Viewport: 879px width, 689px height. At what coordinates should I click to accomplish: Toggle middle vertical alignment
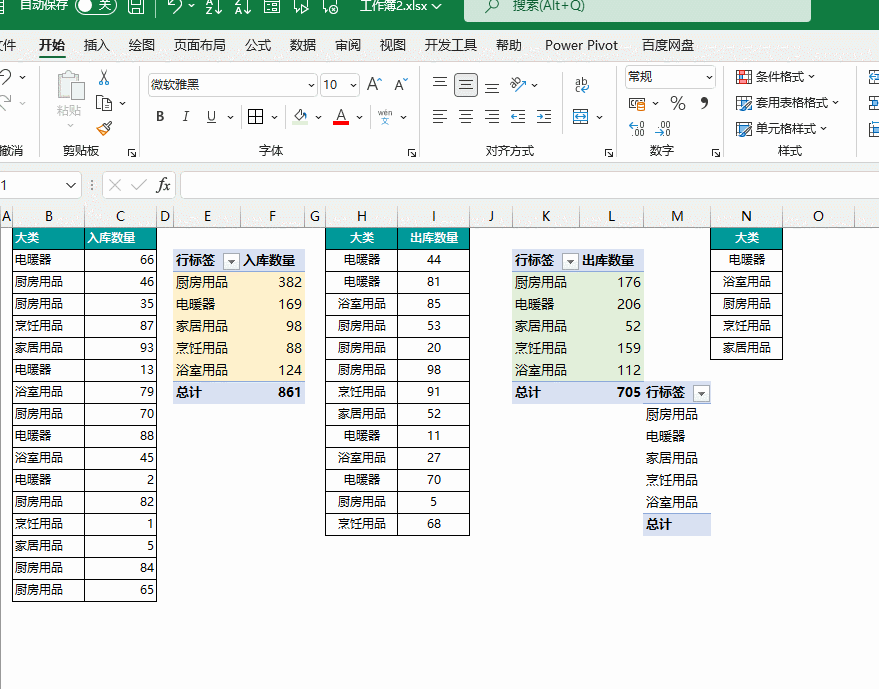pyautogui.click(x=466, y=85)
